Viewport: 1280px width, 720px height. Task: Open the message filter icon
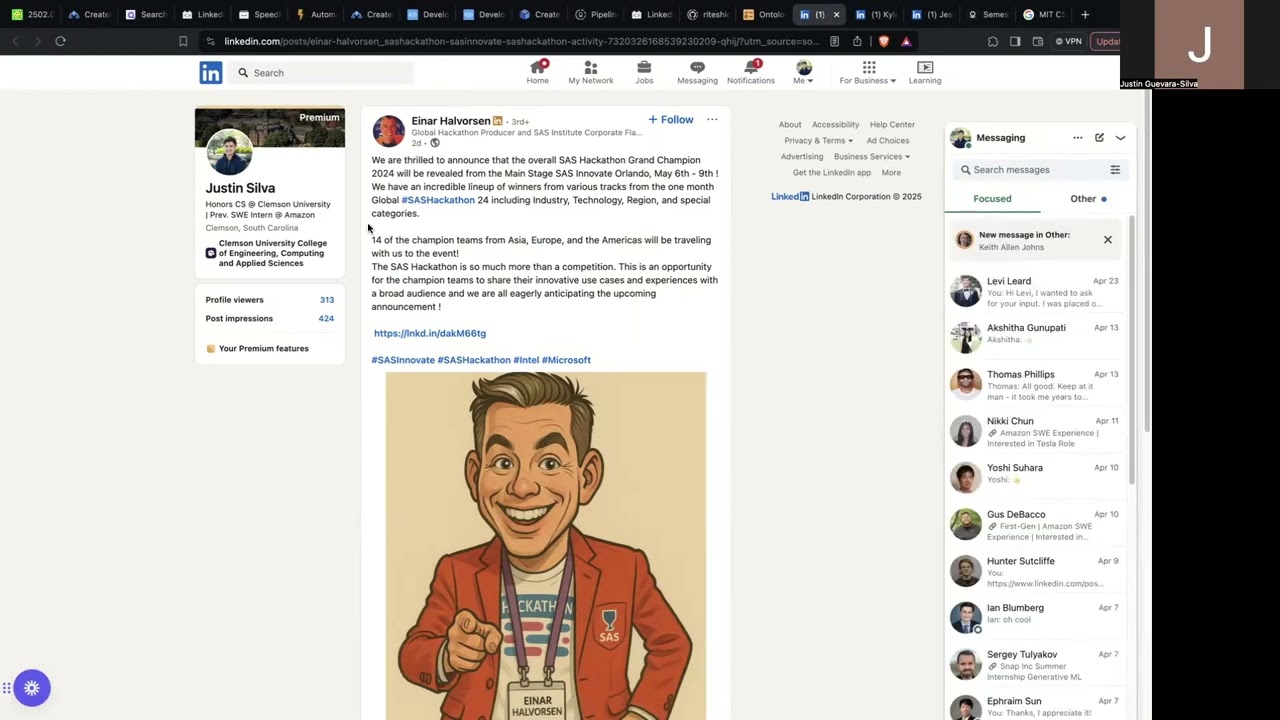(1115, 170)
